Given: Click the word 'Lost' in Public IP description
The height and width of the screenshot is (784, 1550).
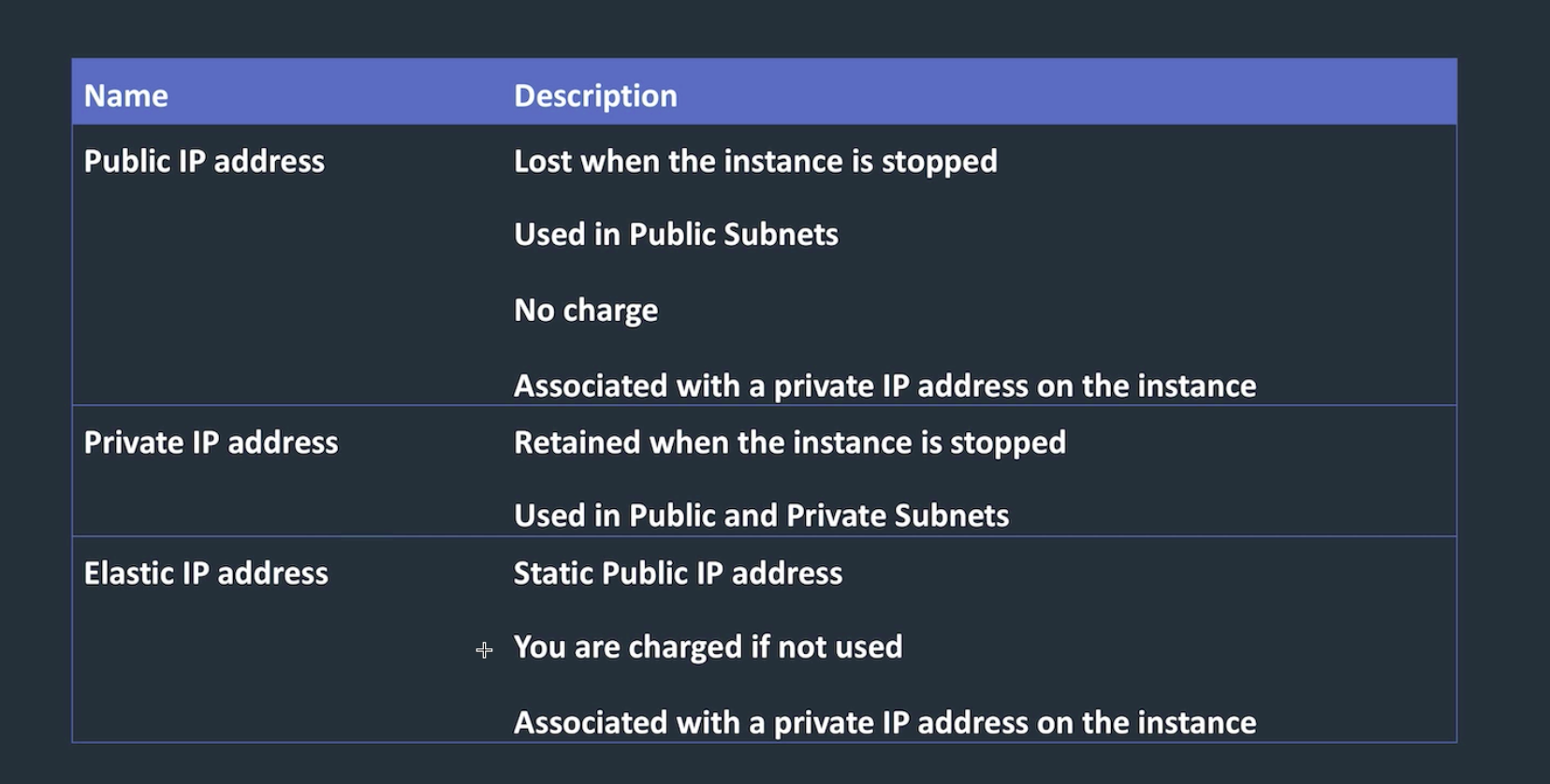Looking at the screenshot, I should (543, 161).
